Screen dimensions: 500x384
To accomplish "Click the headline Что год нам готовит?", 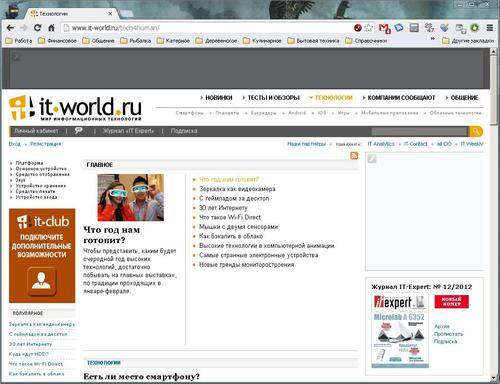I will (x=111, y=235).
